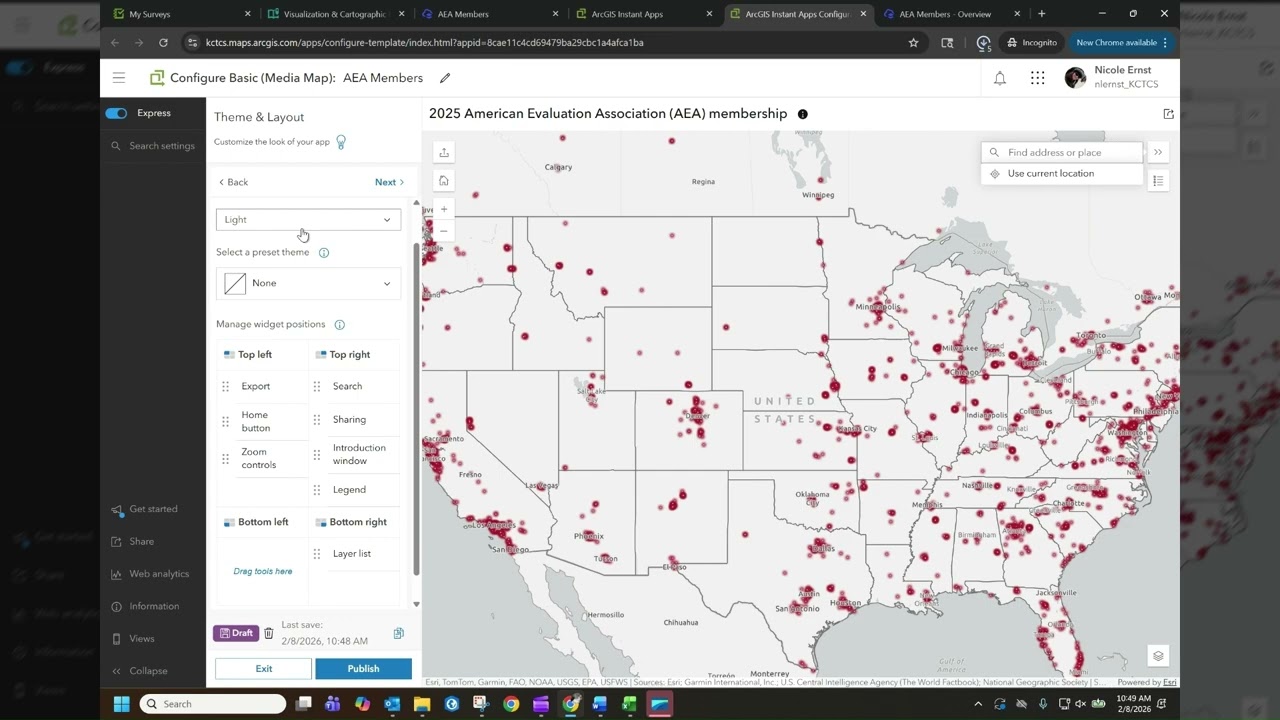Open Excel from the taskbar
Viewport: 1280px width, 720px height.
pos(629,704)
